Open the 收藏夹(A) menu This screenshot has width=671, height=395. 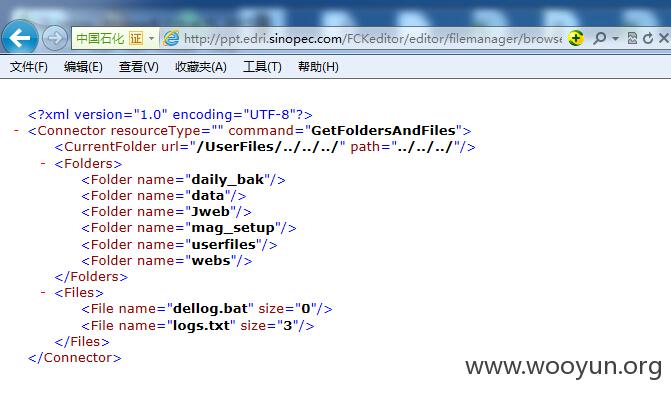coord(201,67)
